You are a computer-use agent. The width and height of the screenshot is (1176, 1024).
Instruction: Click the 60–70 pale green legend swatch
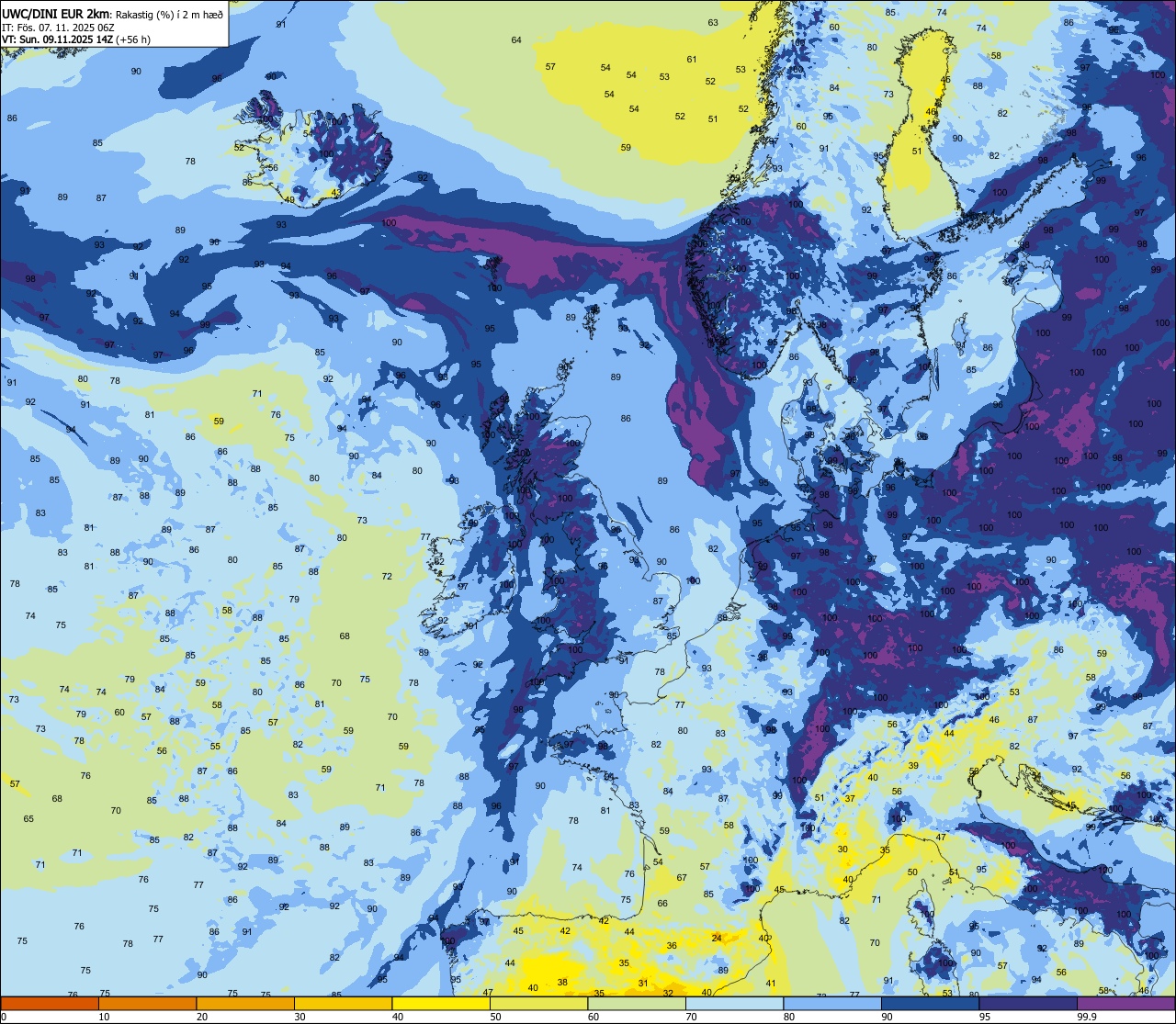[x=637, y=1003]
